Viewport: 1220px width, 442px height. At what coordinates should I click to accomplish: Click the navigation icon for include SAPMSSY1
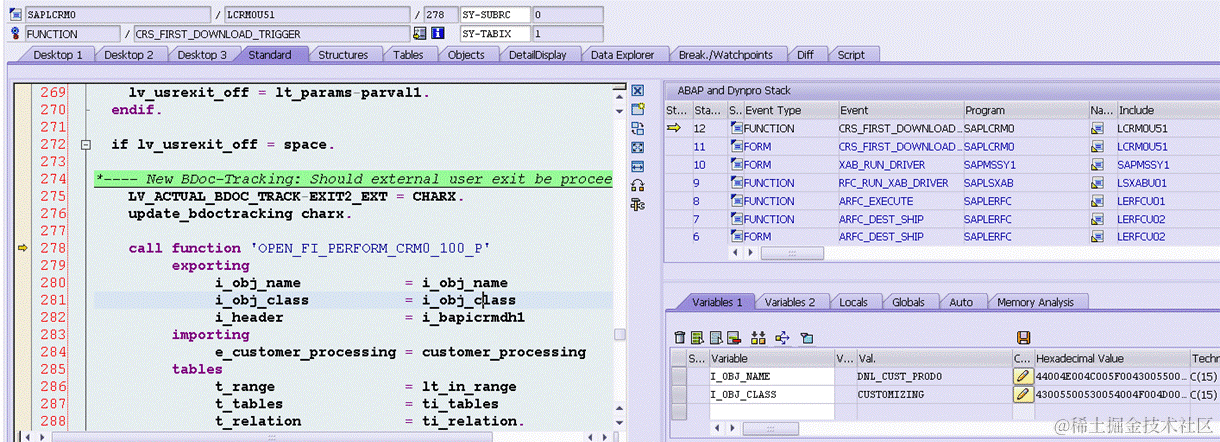pyautogui.click(x=1097, y=165)
